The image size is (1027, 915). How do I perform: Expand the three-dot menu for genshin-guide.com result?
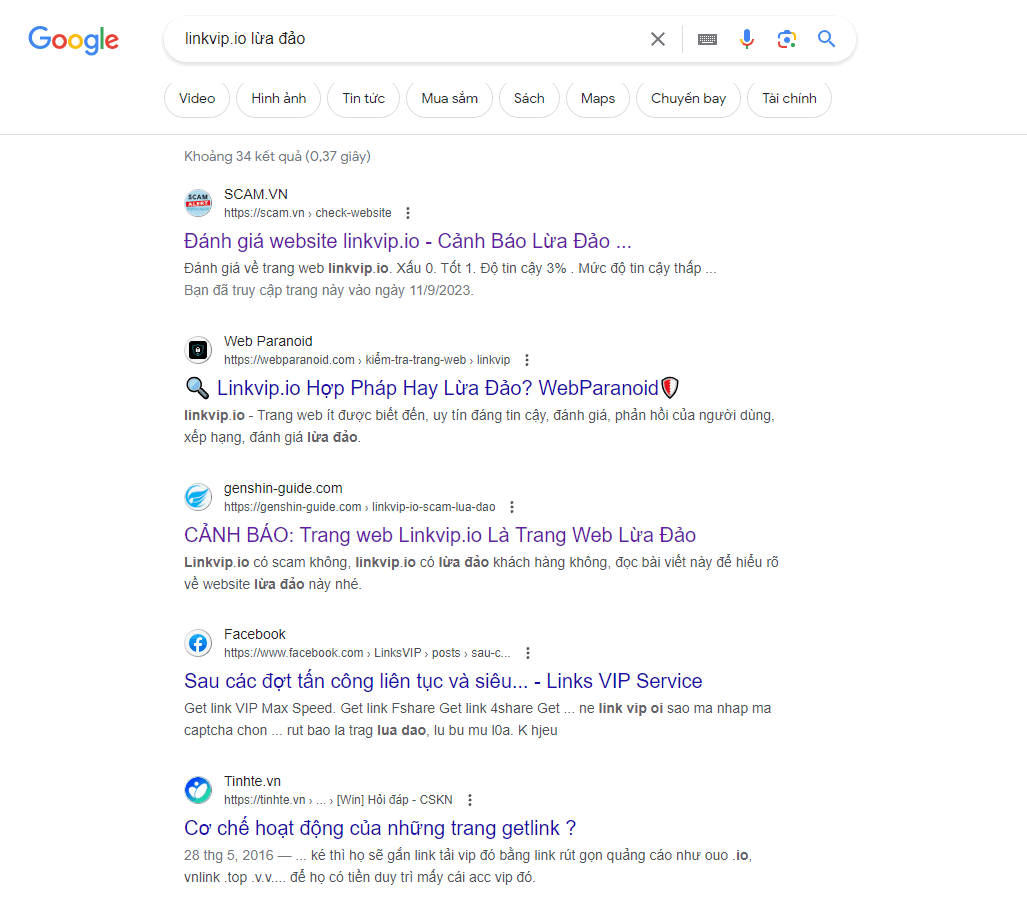click(512, 507)
